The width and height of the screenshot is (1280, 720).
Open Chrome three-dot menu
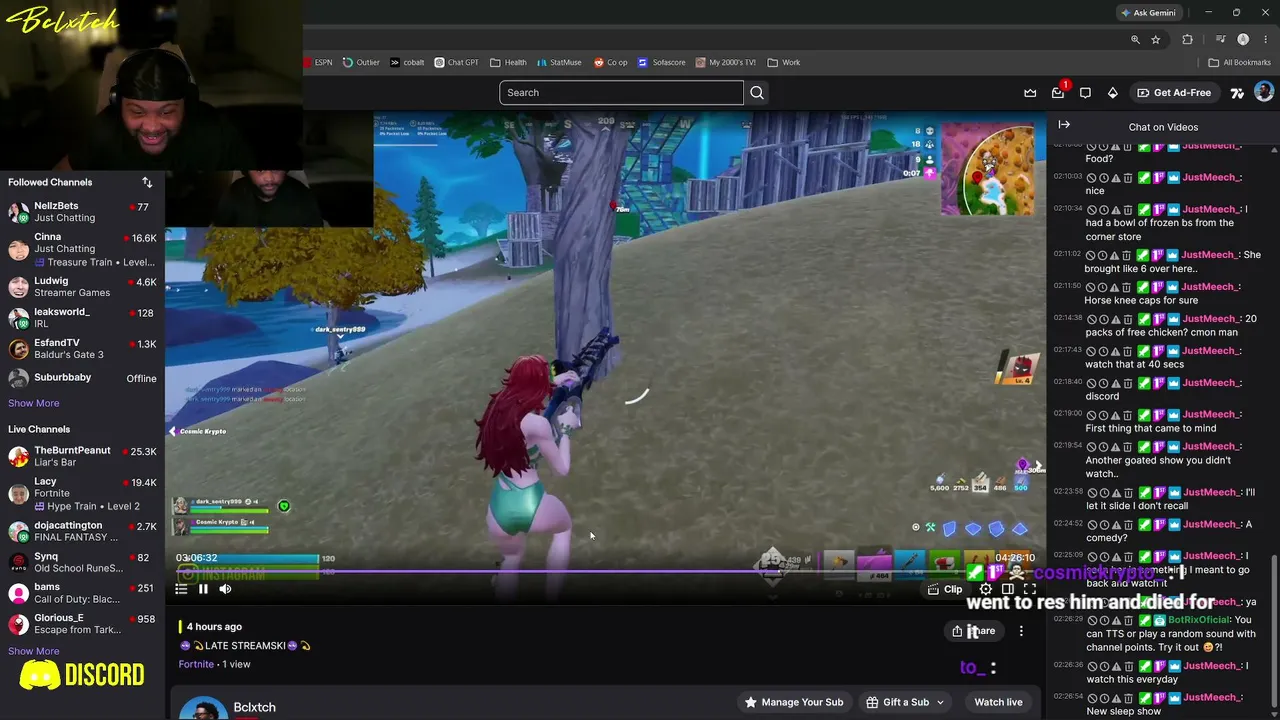click(x=1265, y=40)
